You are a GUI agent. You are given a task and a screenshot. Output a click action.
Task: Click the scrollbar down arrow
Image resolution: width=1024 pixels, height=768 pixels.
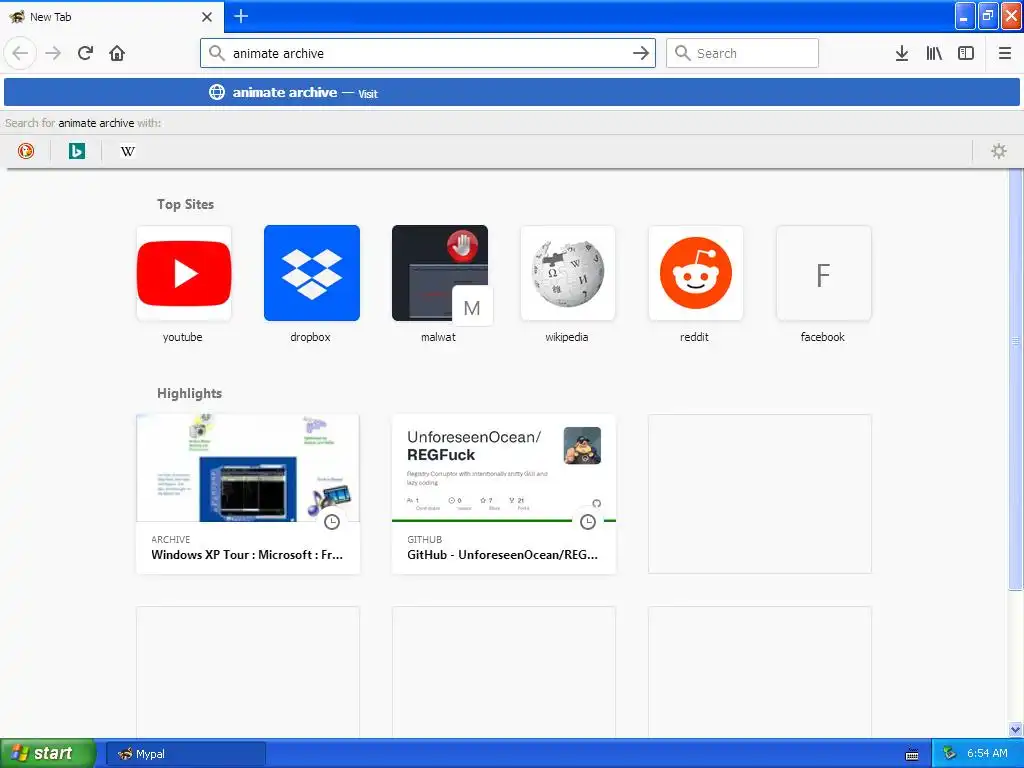(x=1016, y=729)
